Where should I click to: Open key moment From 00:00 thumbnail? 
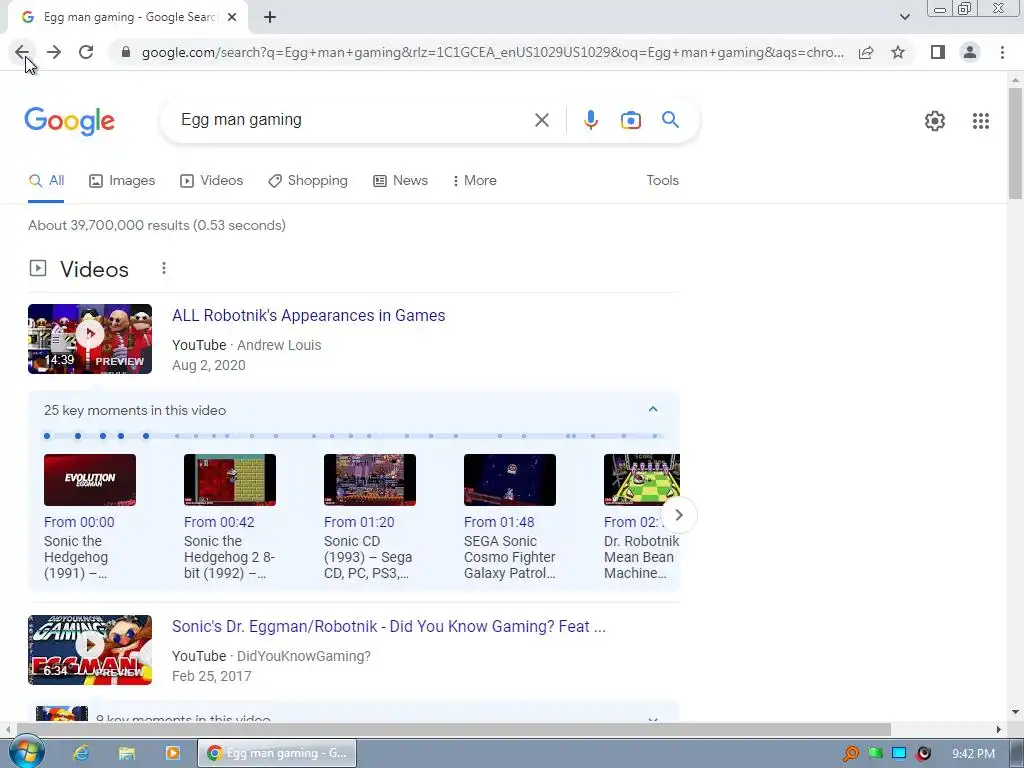(90, 480)
